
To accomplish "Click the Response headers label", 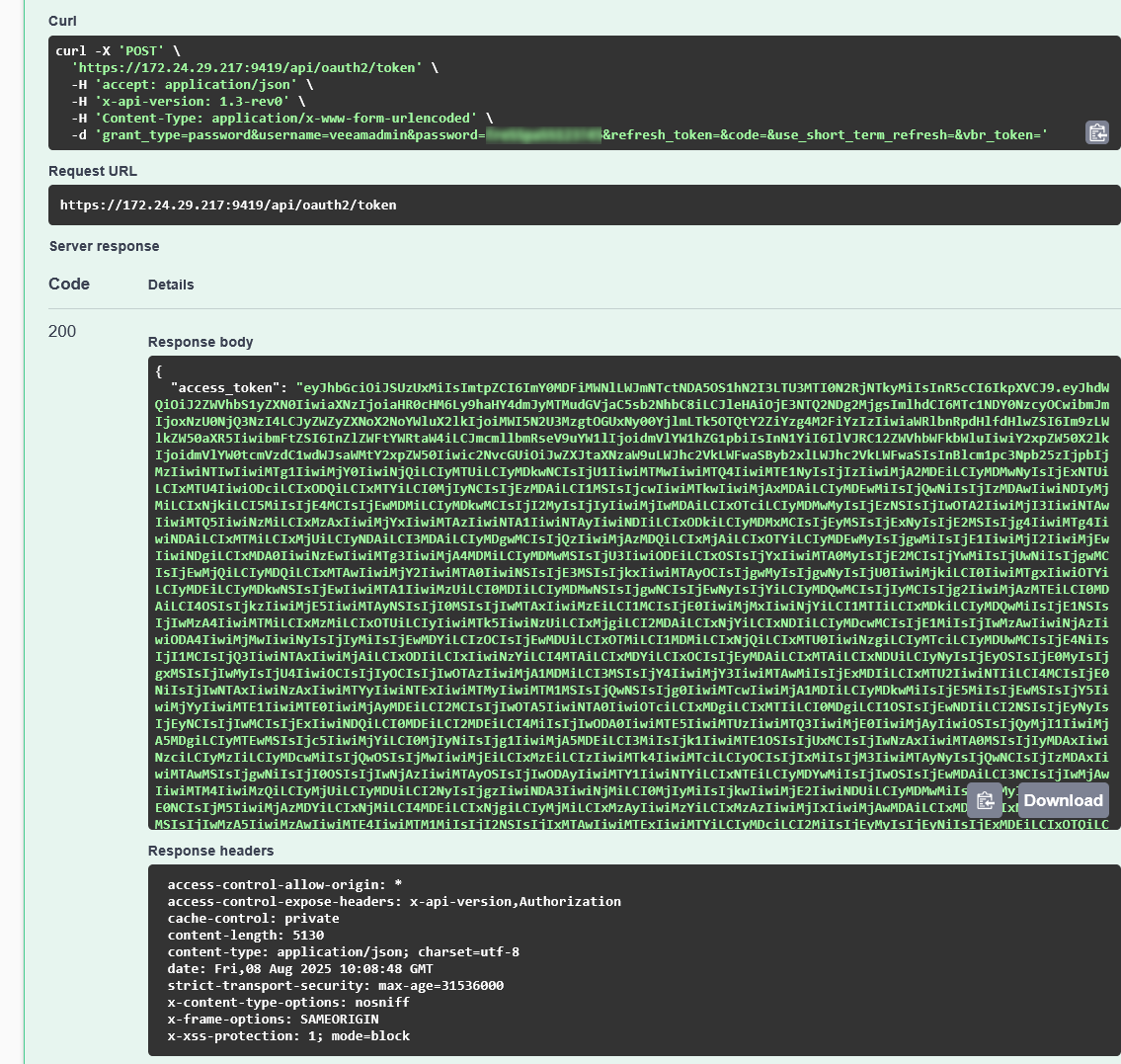I will [210, 851].
